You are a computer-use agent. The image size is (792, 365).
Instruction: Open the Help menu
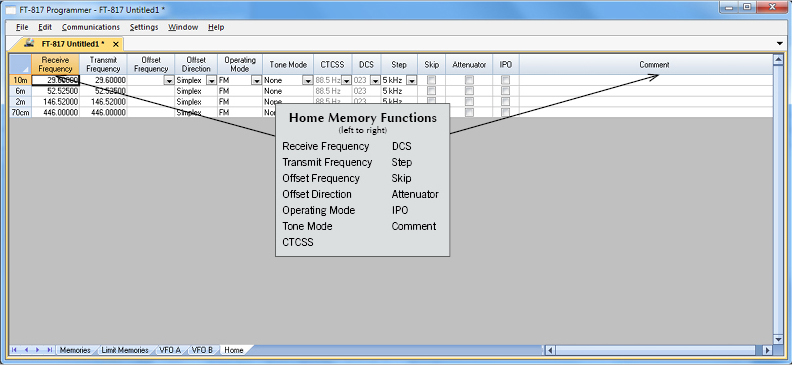pos(216,27)
